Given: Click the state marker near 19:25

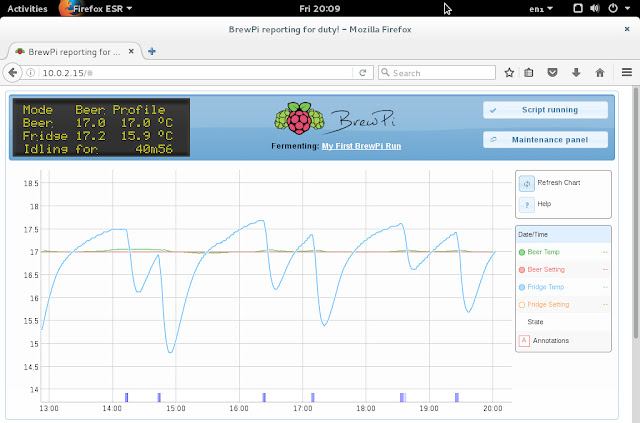Looking at the screenshot, I should coord(457,397).
